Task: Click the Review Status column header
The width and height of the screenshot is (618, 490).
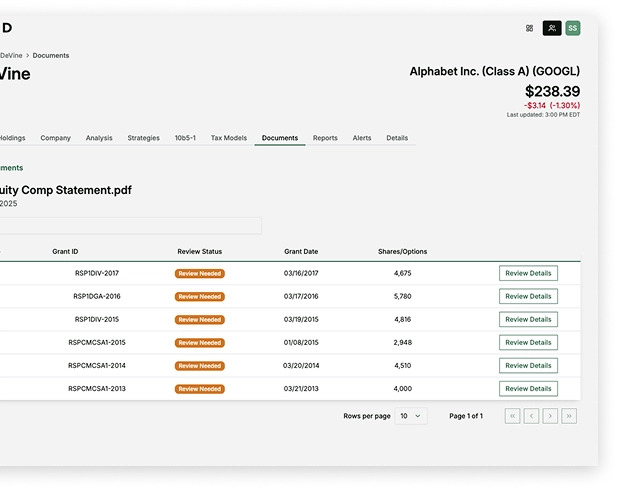Action: 199,252
